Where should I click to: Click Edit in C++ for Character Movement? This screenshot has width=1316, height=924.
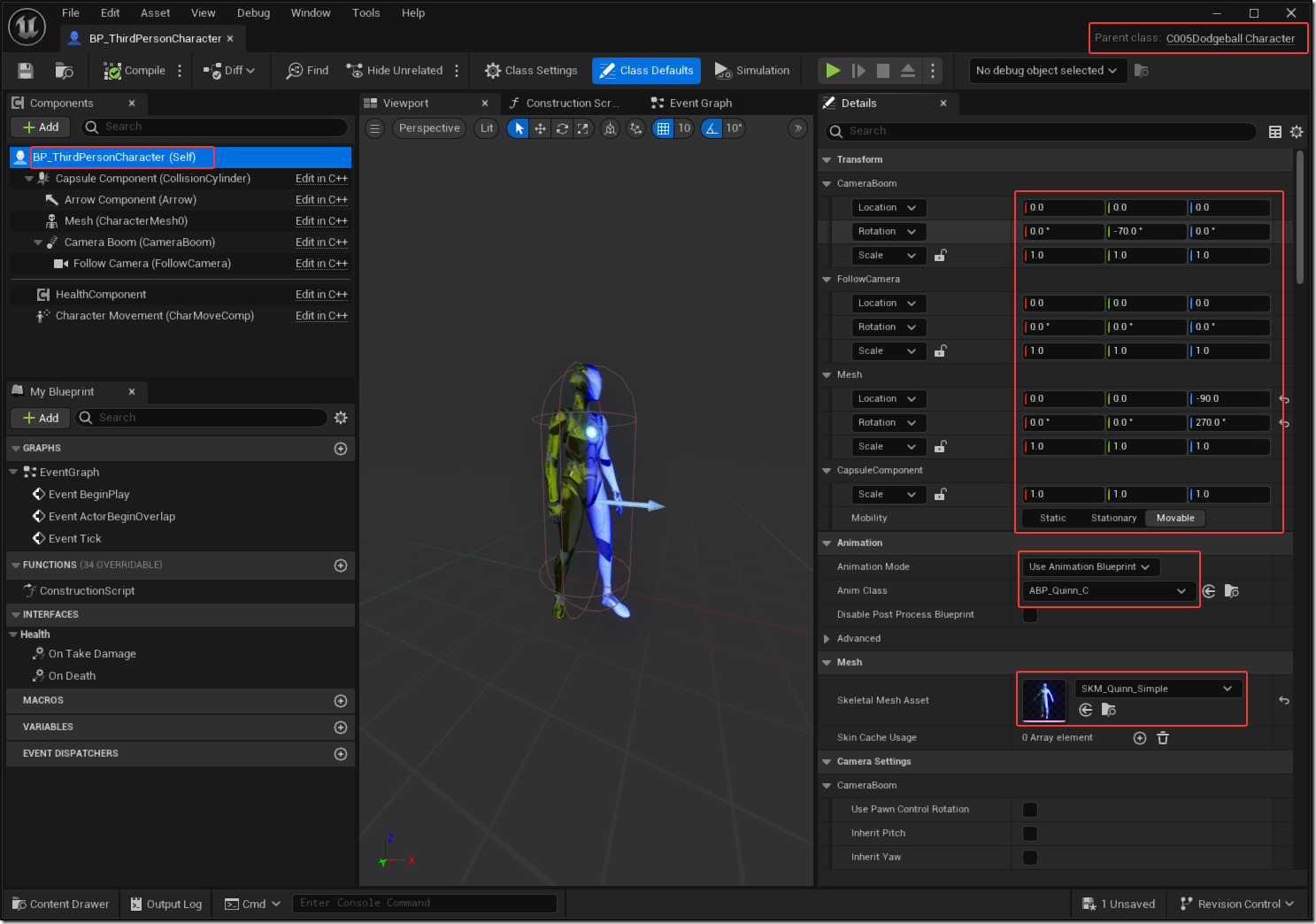[321, 316]
